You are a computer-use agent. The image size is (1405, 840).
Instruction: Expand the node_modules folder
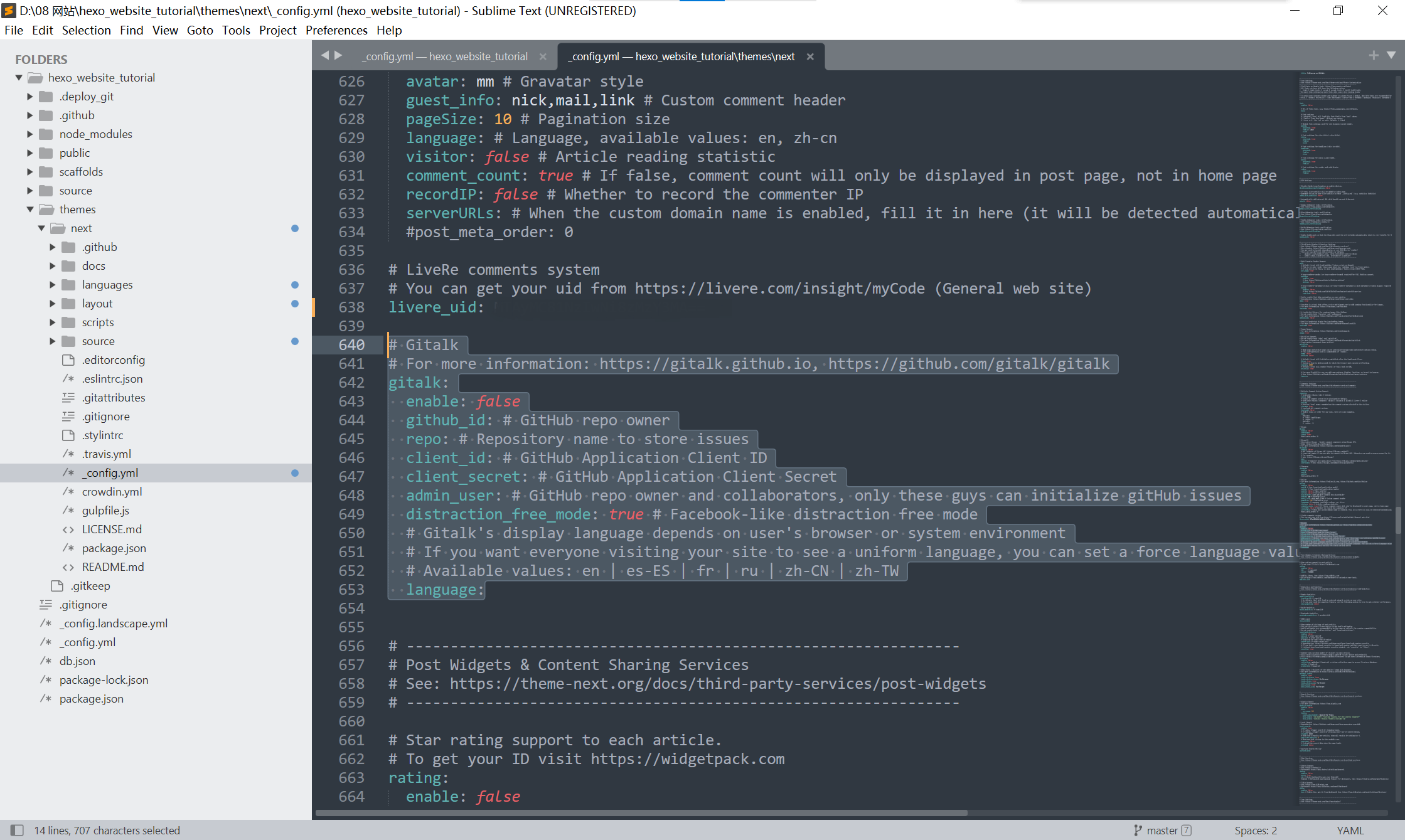pos(29,134)
